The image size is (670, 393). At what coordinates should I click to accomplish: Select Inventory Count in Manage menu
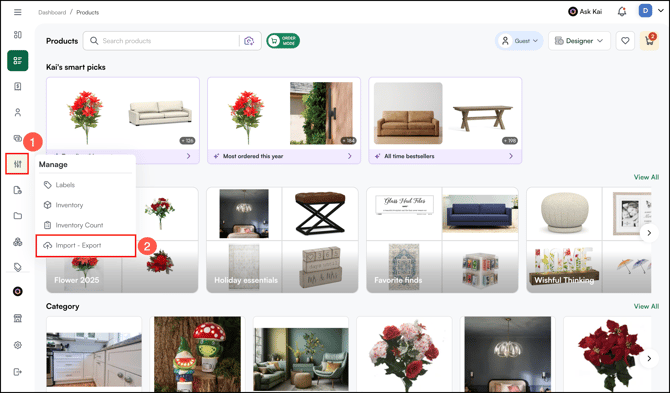point(85,225)
